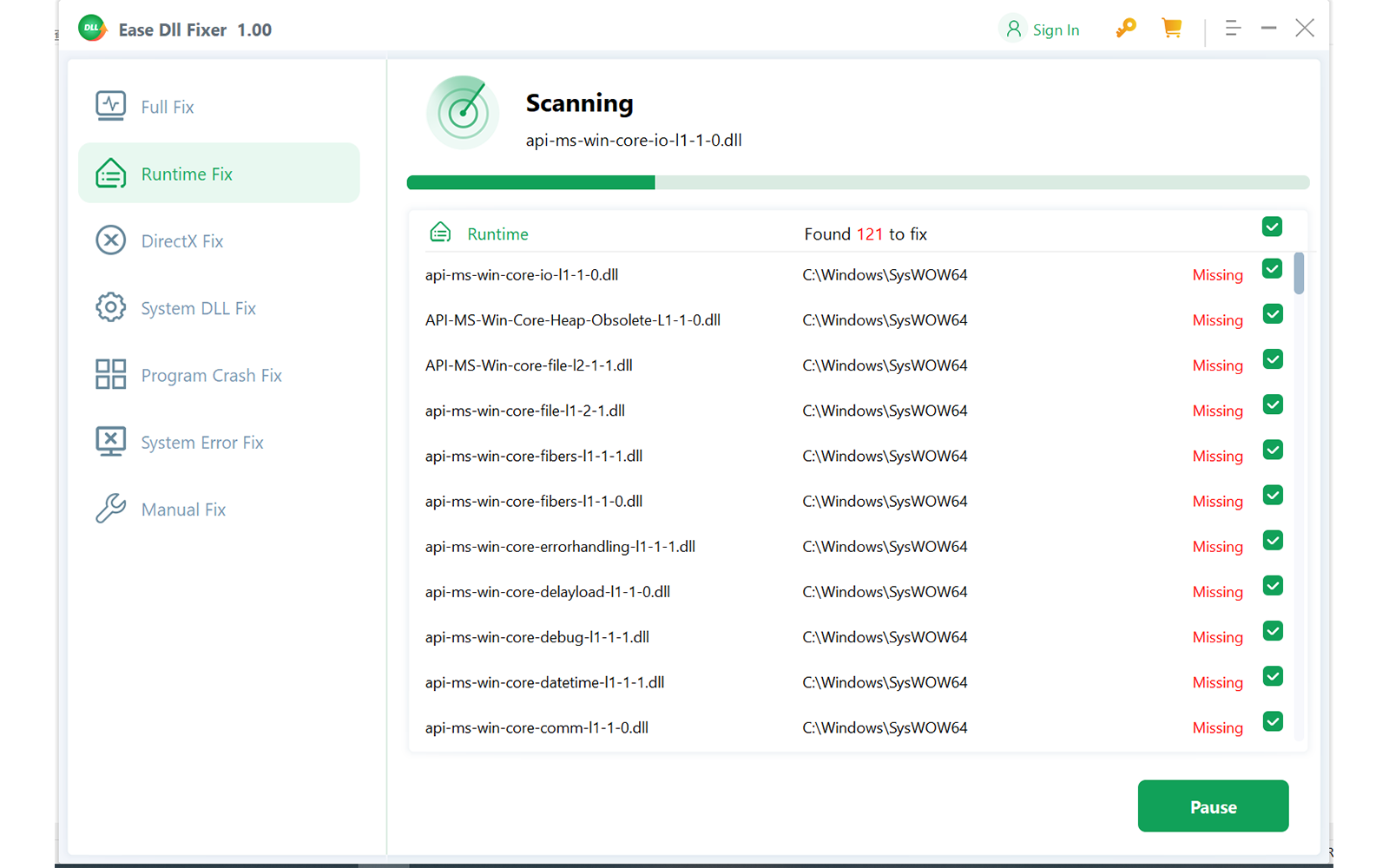Click the Ease Dll Fixer logo icon
Screen dimensions: 1389x868
pyautogui.click(x=92, y=29)
